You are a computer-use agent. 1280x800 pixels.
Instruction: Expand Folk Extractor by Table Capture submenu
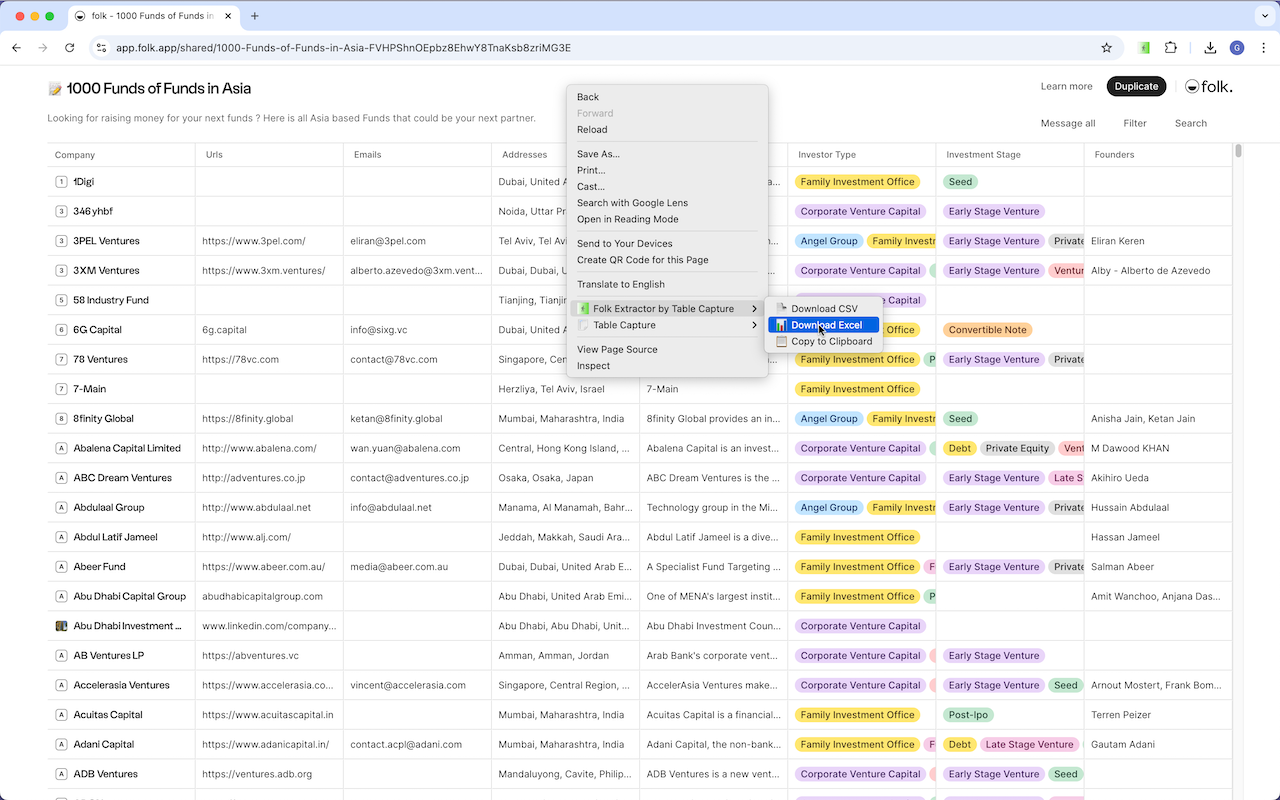coord(667,309)
